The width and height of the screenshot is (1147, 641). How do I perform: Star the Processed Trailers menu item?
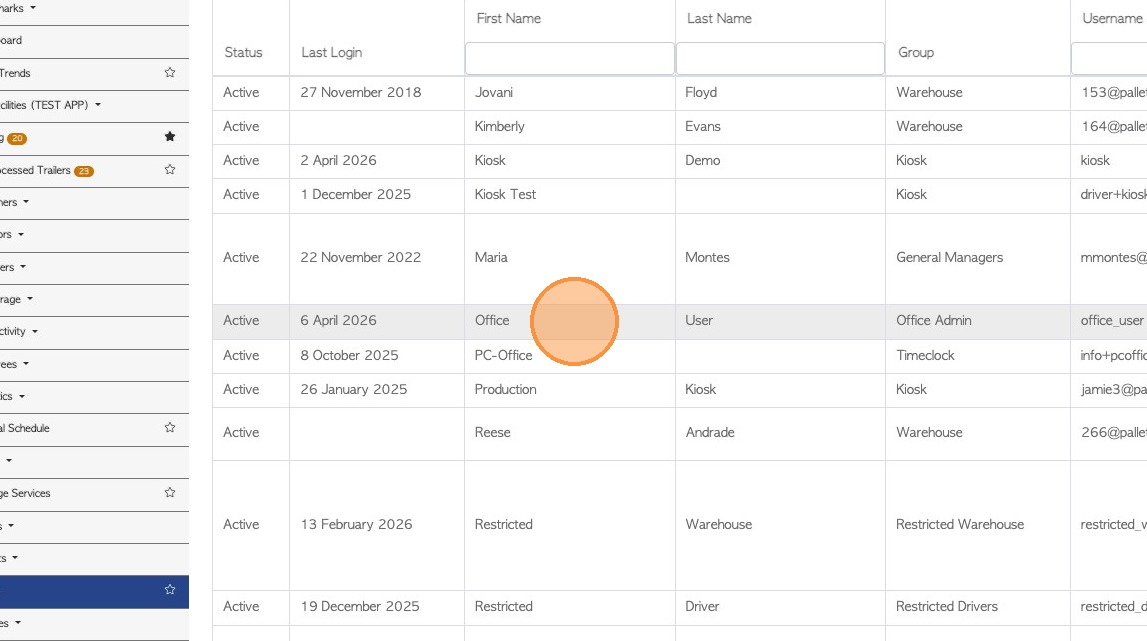pos(170,170)
